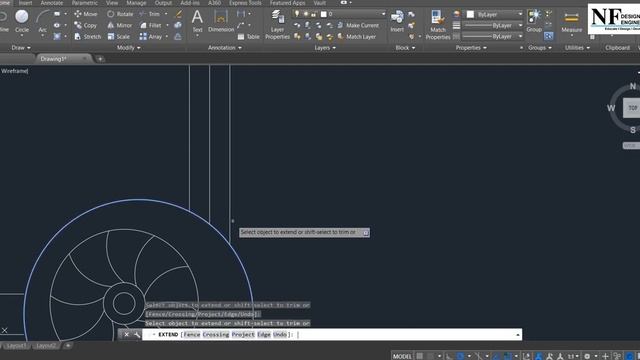Activate the Stretch tool
Screen dimensions: 640x360
tap(87, 37)
